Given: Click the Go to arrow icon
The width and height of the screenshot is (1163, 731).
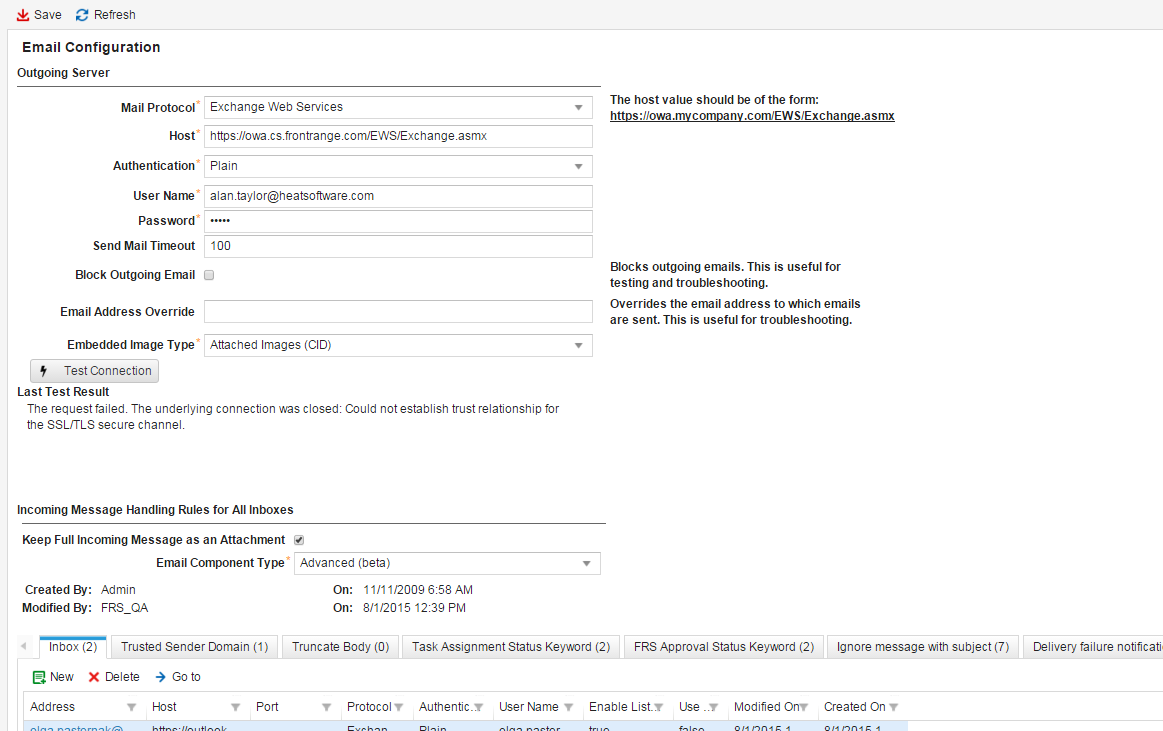Looking at the screenshot, I should (160, 676).
